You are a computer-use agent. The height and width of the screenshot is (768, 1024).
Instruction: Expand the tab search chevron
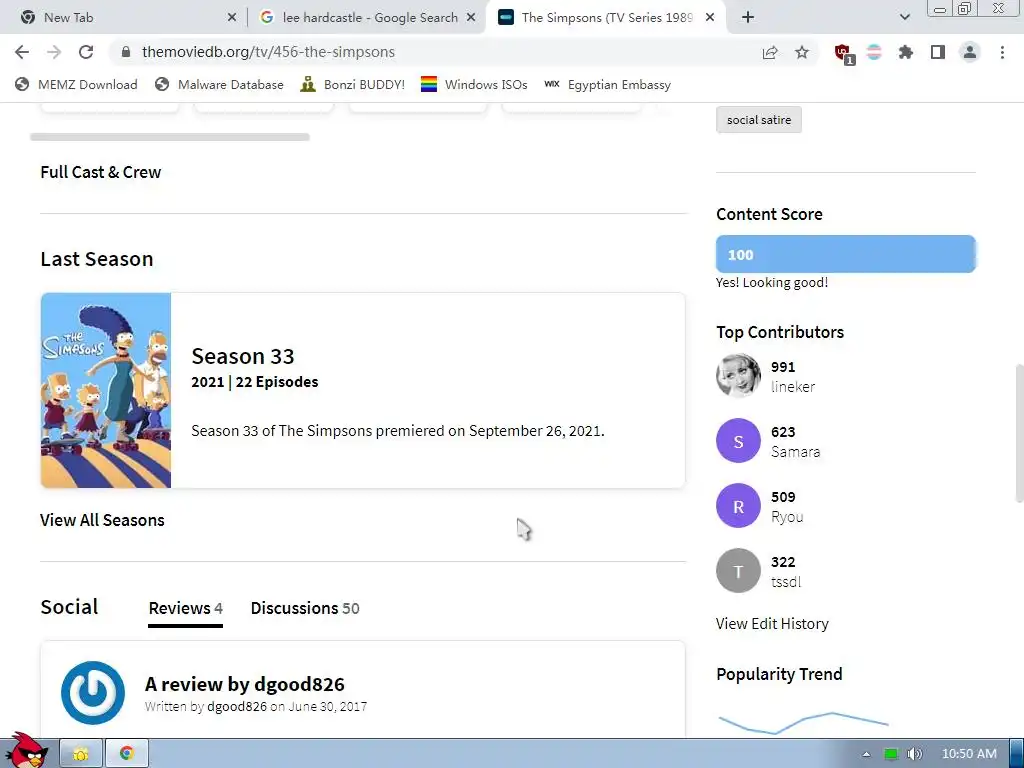click(904, 18)
